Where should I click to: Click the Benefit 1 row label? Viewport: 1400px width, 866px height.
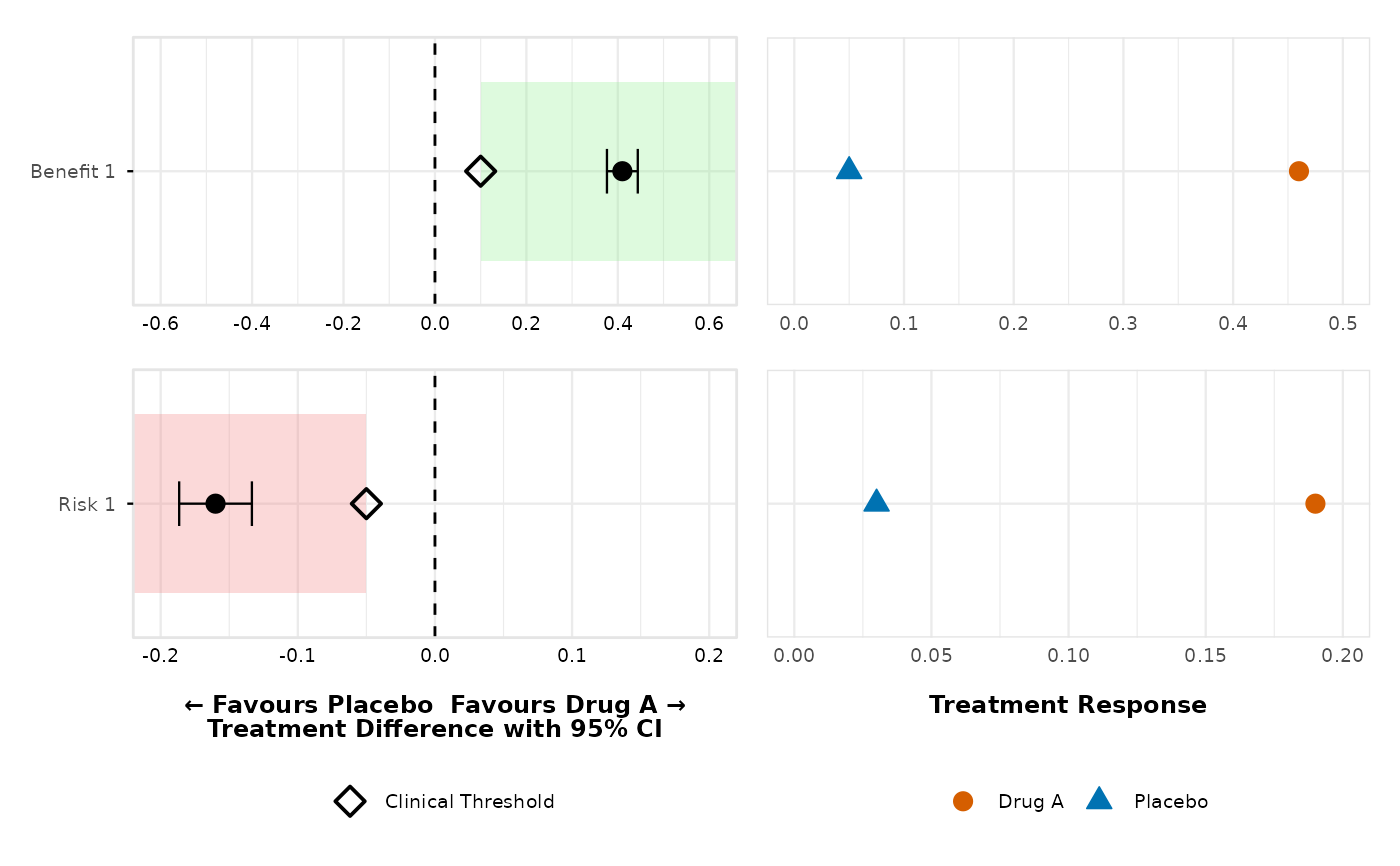pos(73,171)
